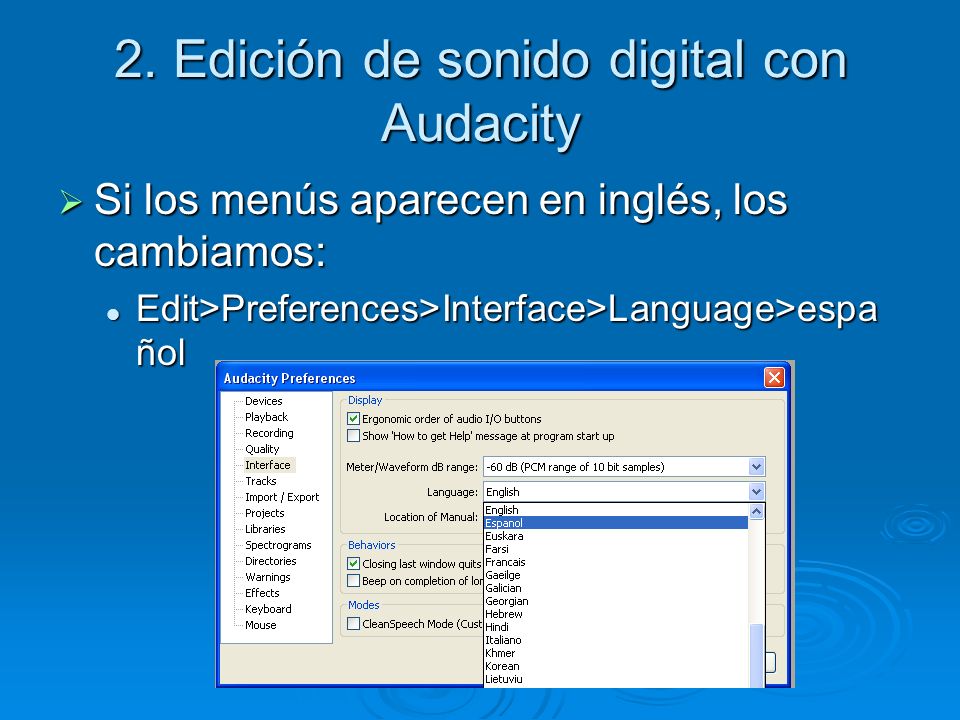Select Interface preferences category
Viewport: 960px width, 720px height.
[x=268, y=465]
